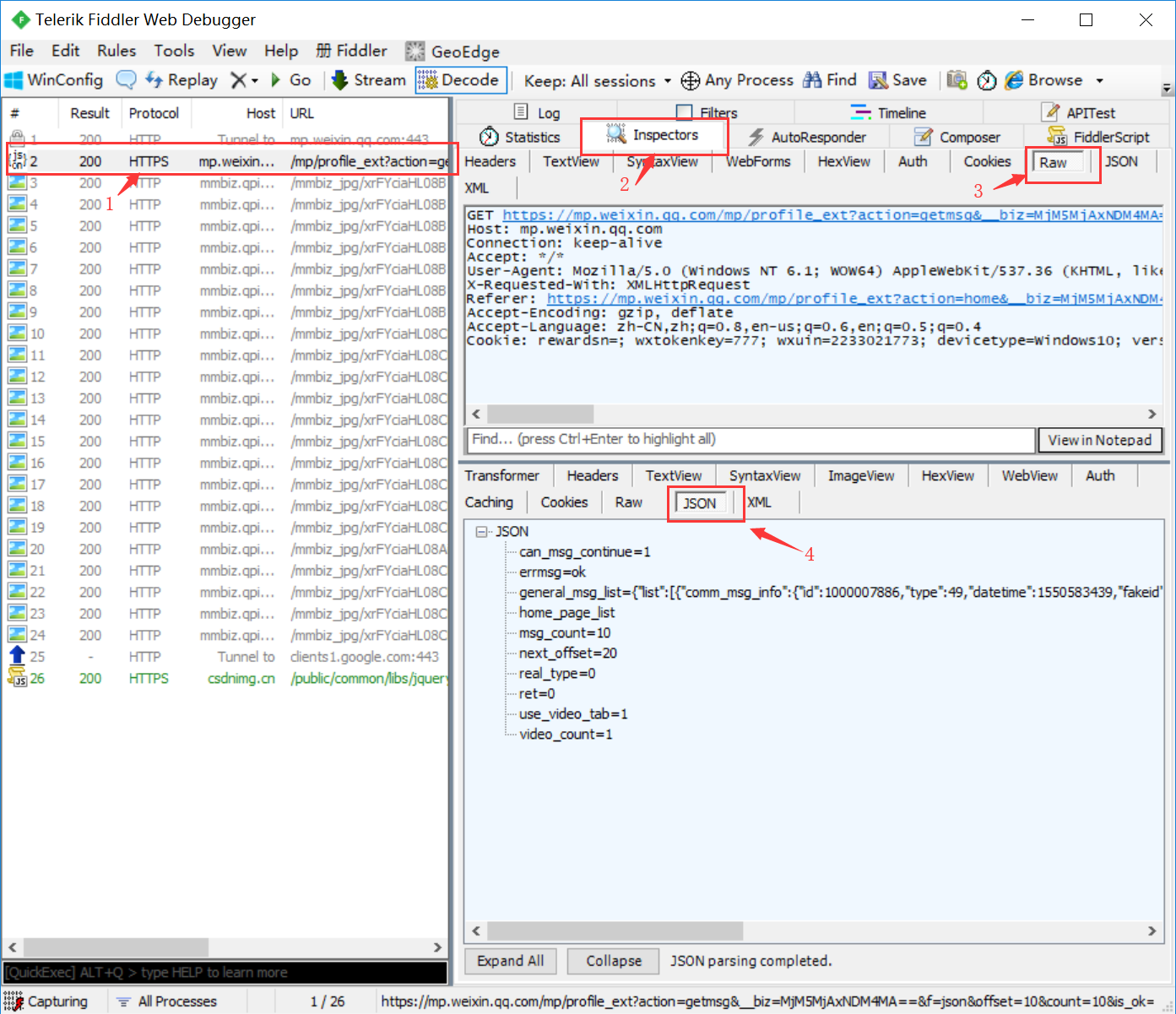Select next_offset=20 JSON tree node

[567, 653]
